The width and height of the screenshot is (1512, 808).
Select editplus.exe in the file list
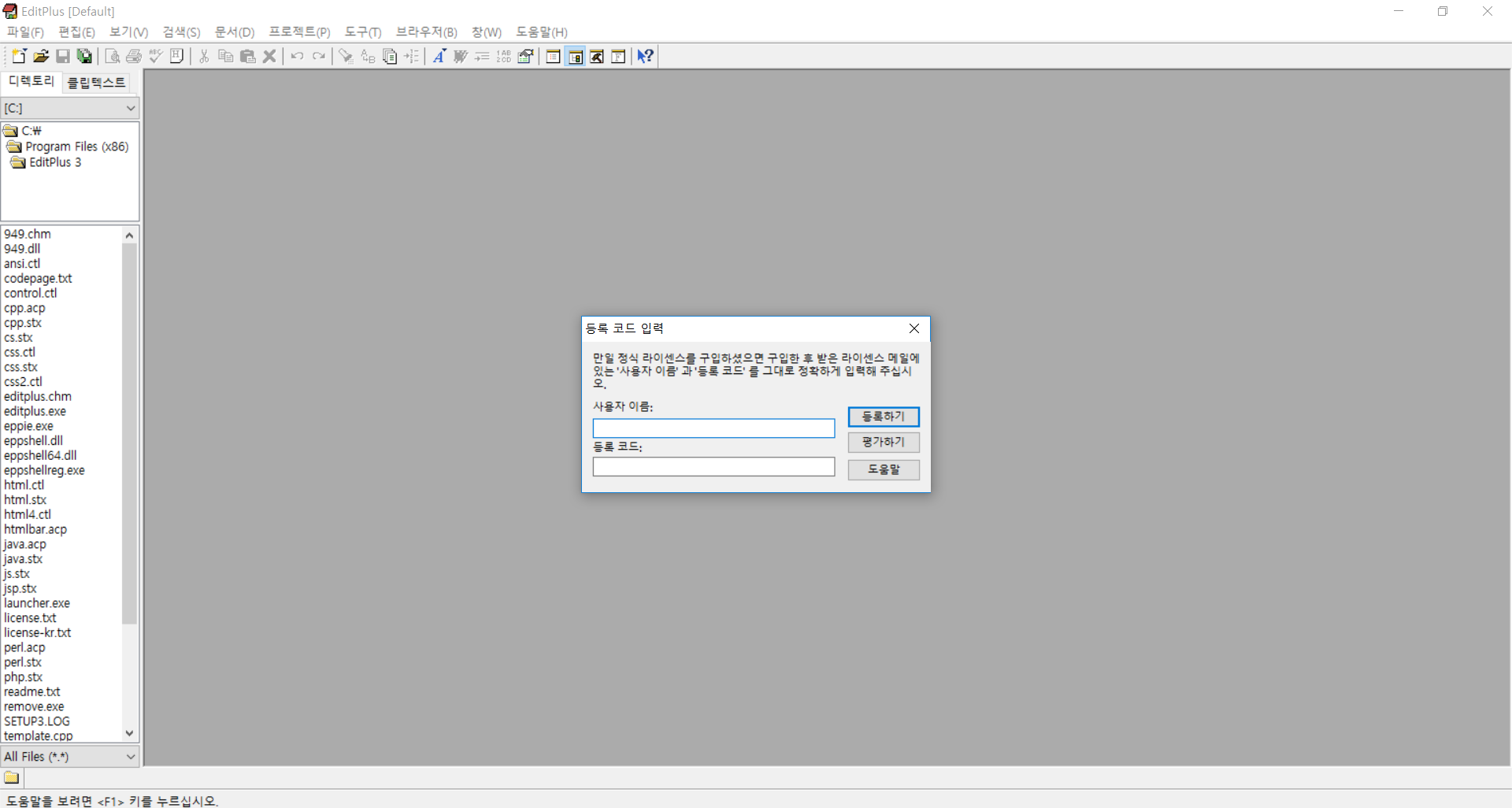tap(35, 411)
